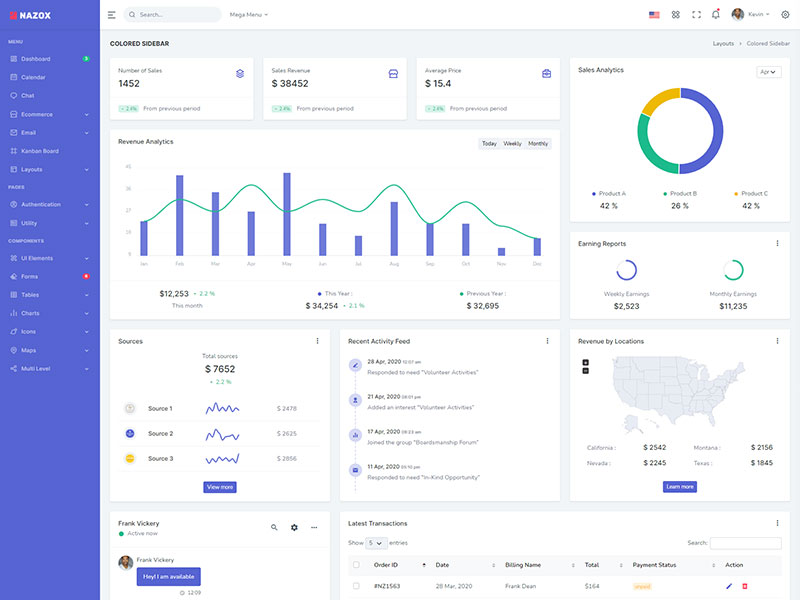Viewport: 800px width, 600px height.
Task: Select the checkbox next to order #NZ1563
Action: pyautogui.click(x=356, y=587)
